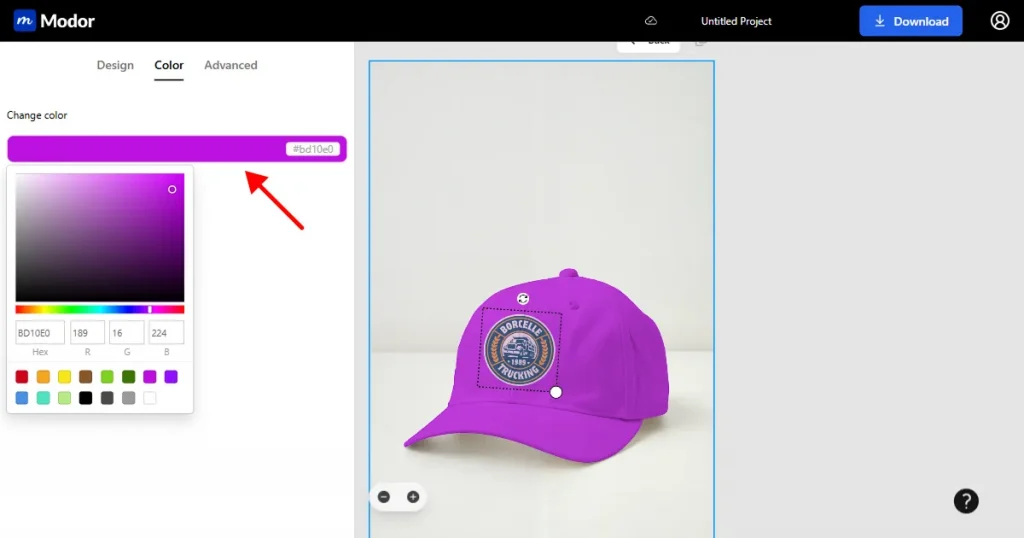Open the help question mark icon
The height and width of the screenshot is (538, 1024).
tap(966, 501)
